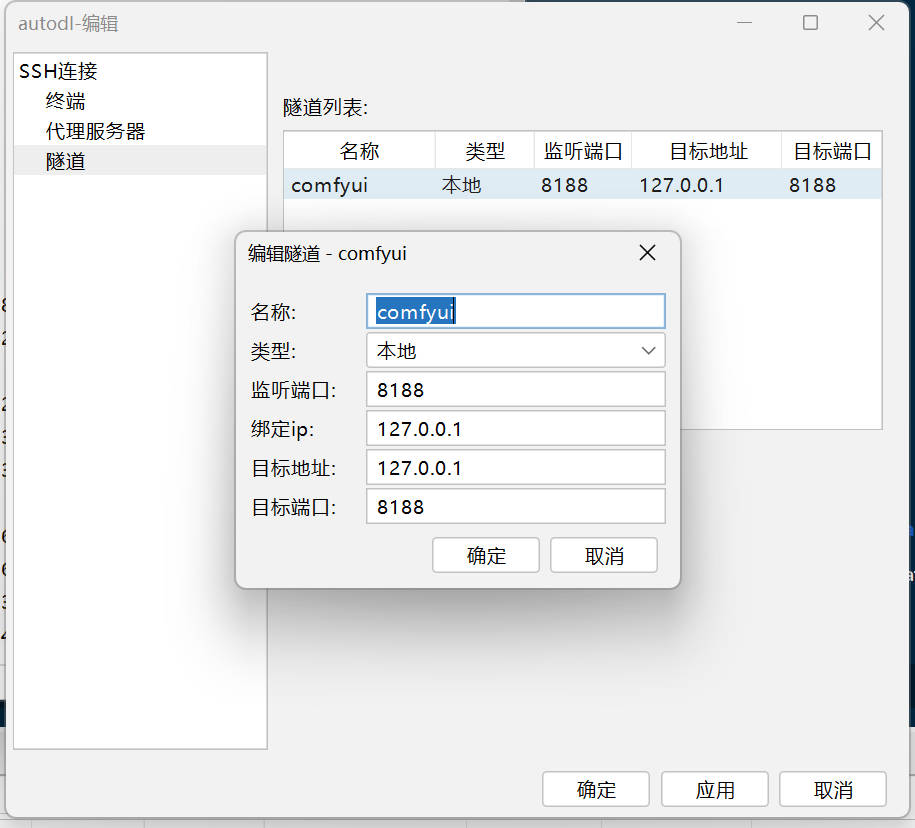
Task: Select SSH连接 in the left tree
Action: 58,71
